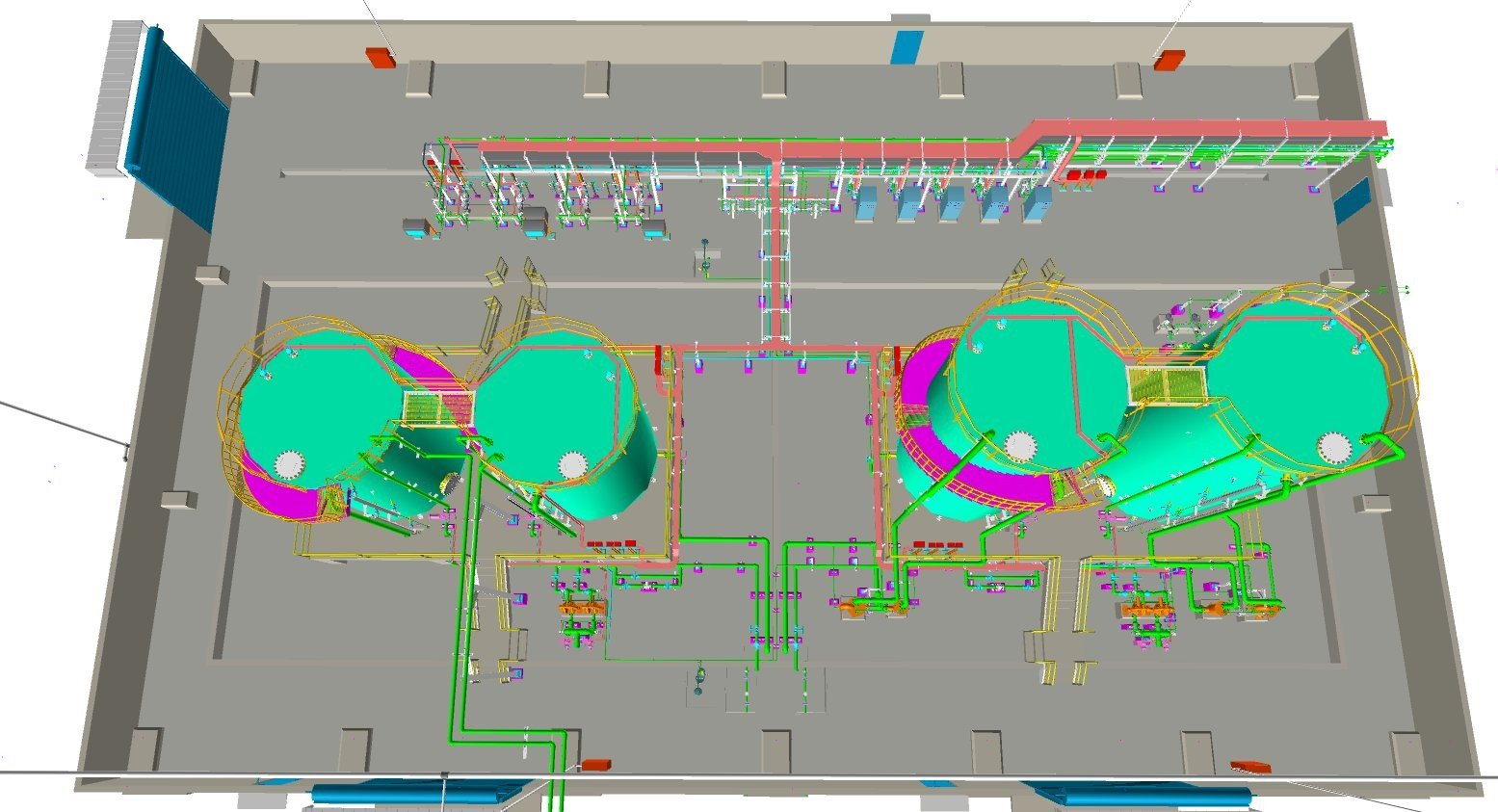Viewport: 1498px width, 812px height.
Task: Click the grey manhole cover on far-right tank
Action: pyautogui.click(x=1335, y=447)
